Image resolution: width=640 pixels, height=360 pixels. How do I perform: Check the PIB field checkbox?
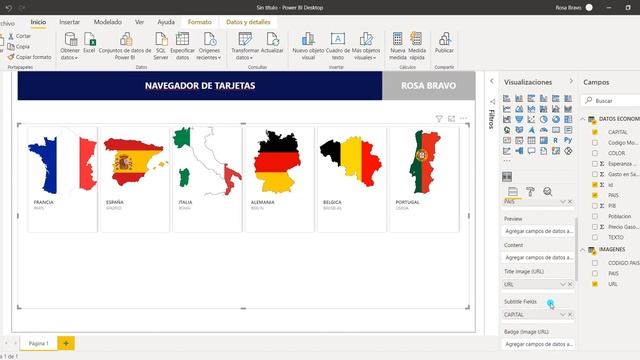click(595, 206)
